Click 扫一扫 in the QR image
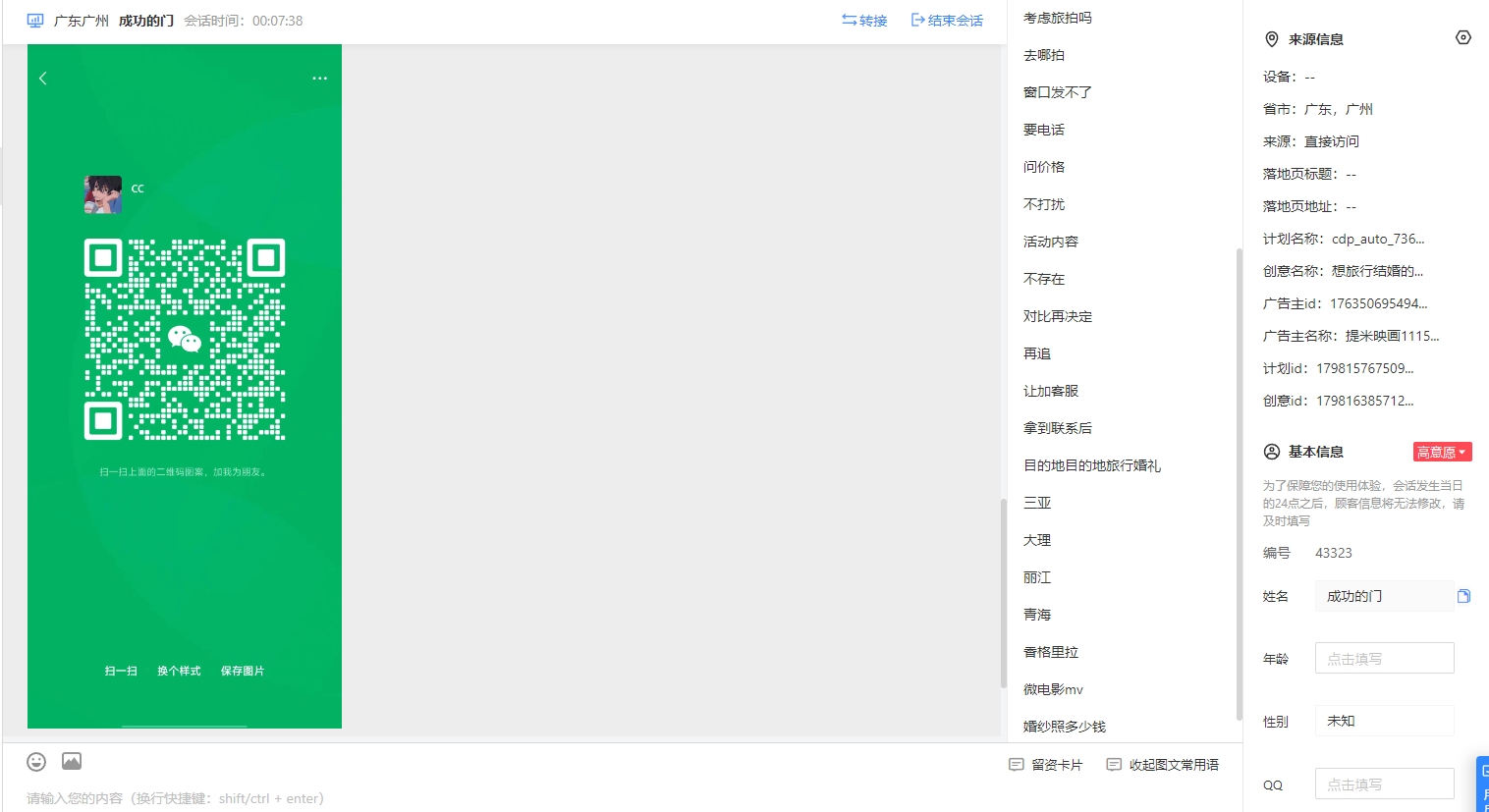This screenshot has width=1489, height=812. [x=121, y=671]
